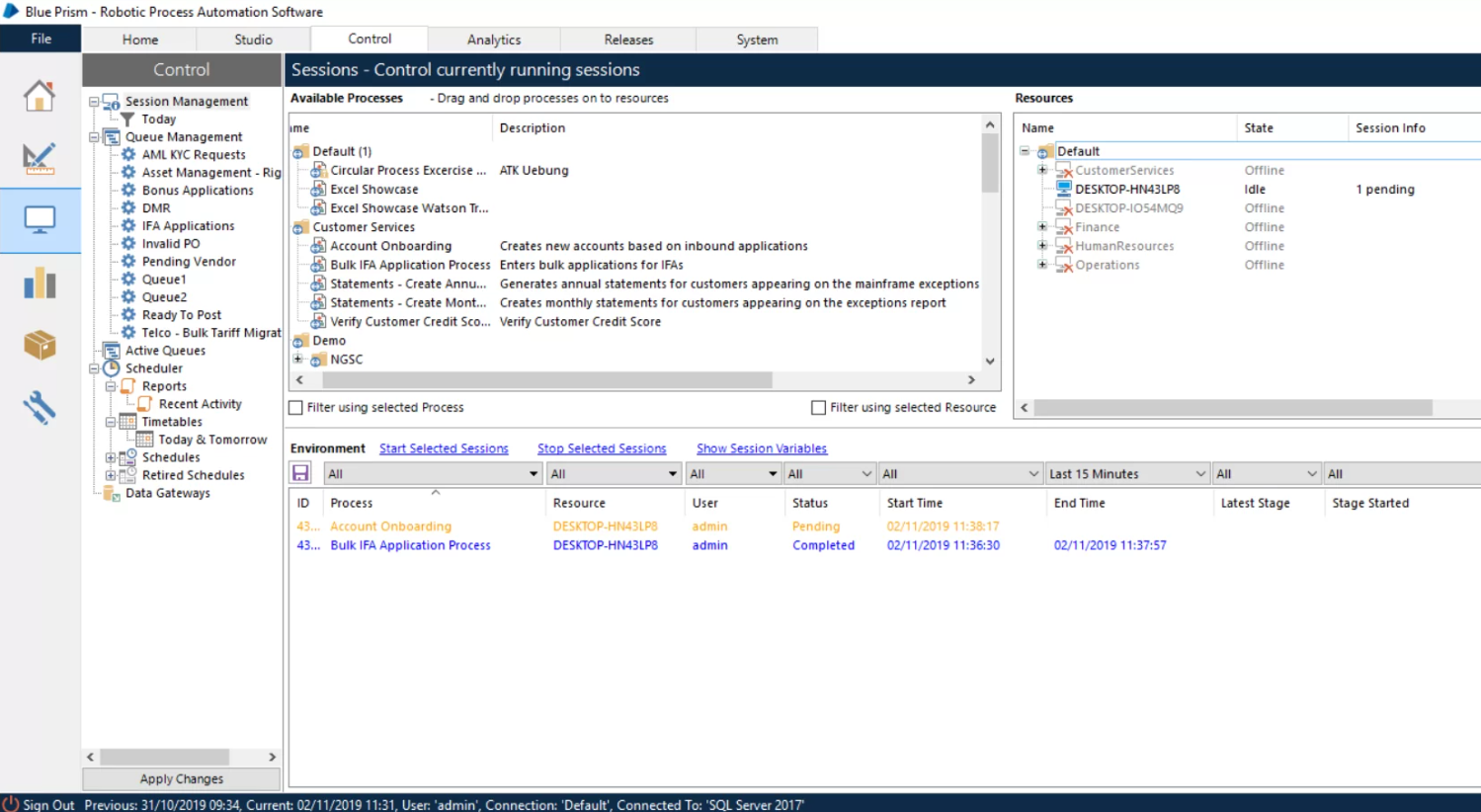
Task: Click the Apply Changes button
Action: pos(182,778)
